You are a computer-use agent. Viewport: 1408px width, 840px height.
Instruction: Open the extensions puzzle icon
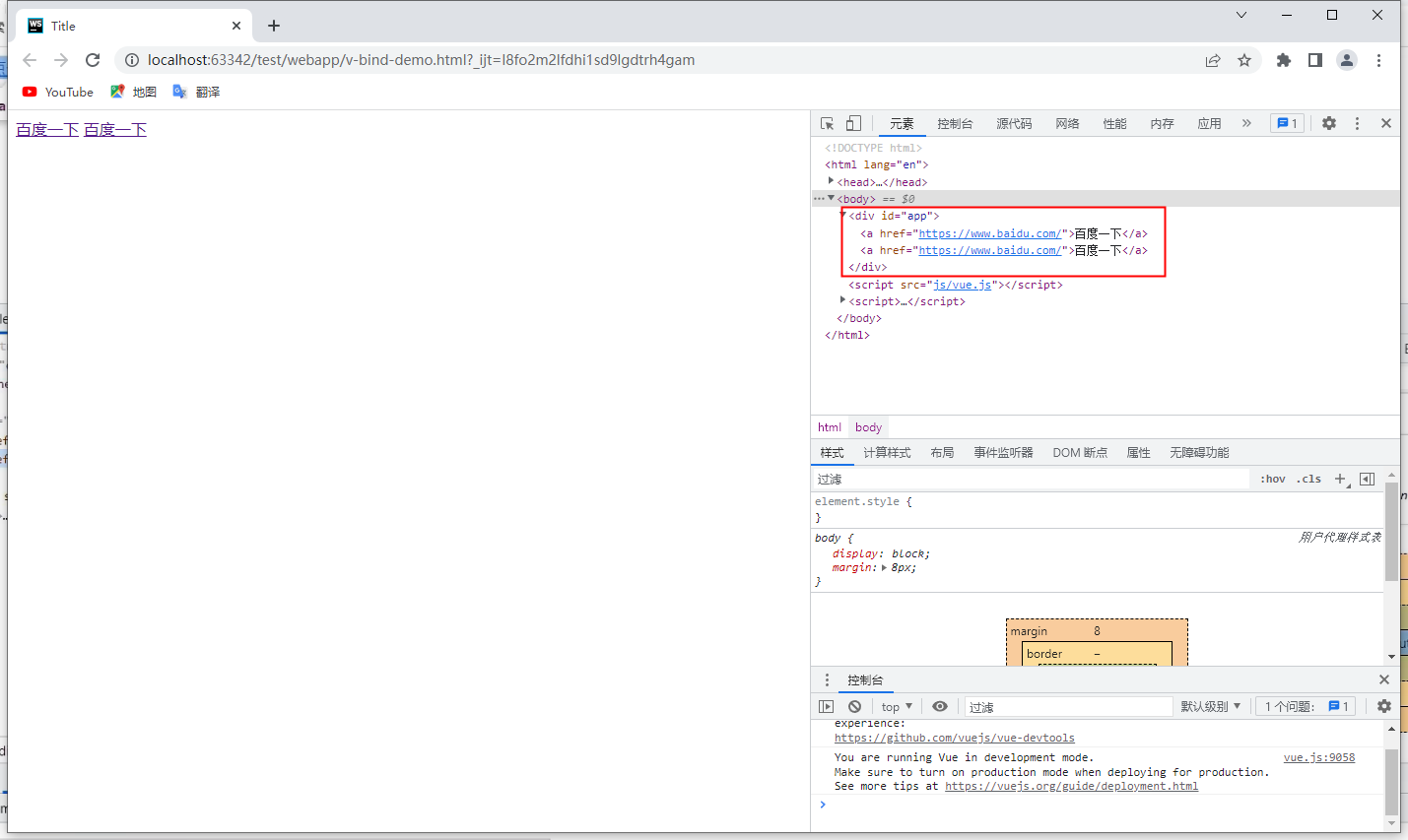pos(1283,60)
